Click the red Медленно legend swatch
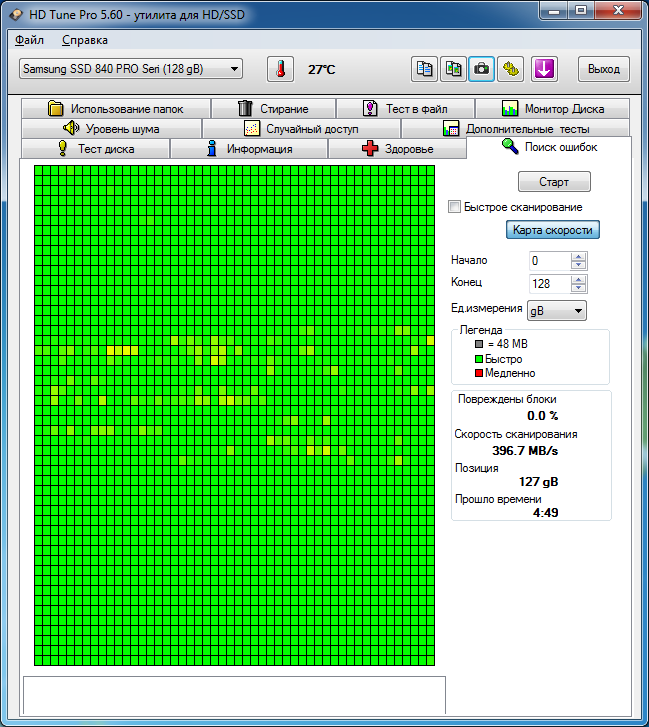The height and width of the screenshot is (727, 649). coord(479,373)
